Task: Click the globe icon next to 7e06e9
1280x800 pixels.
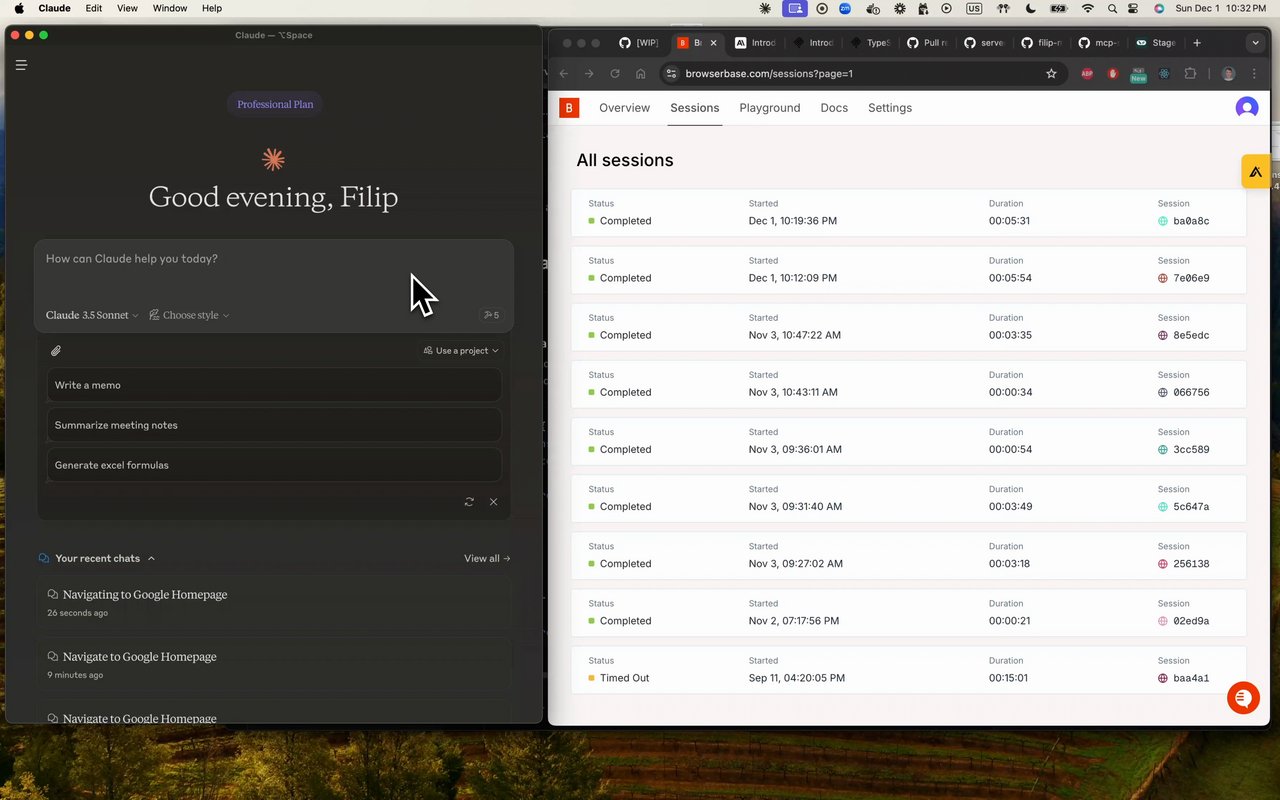Action: (x=1163, y=278)
